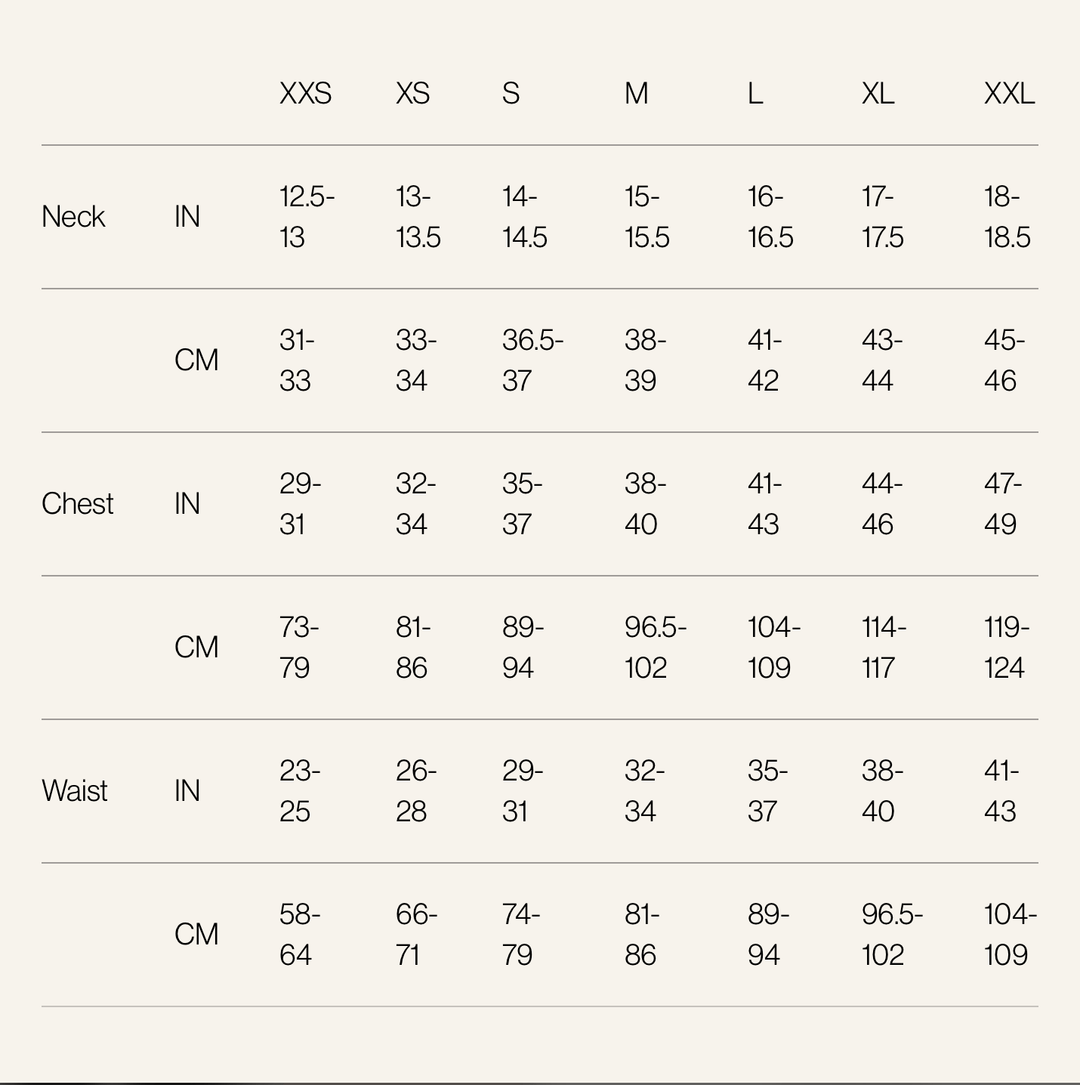Screen dimensions: 1080x1085
Task: Click the Neck row label
Action: 73,217
